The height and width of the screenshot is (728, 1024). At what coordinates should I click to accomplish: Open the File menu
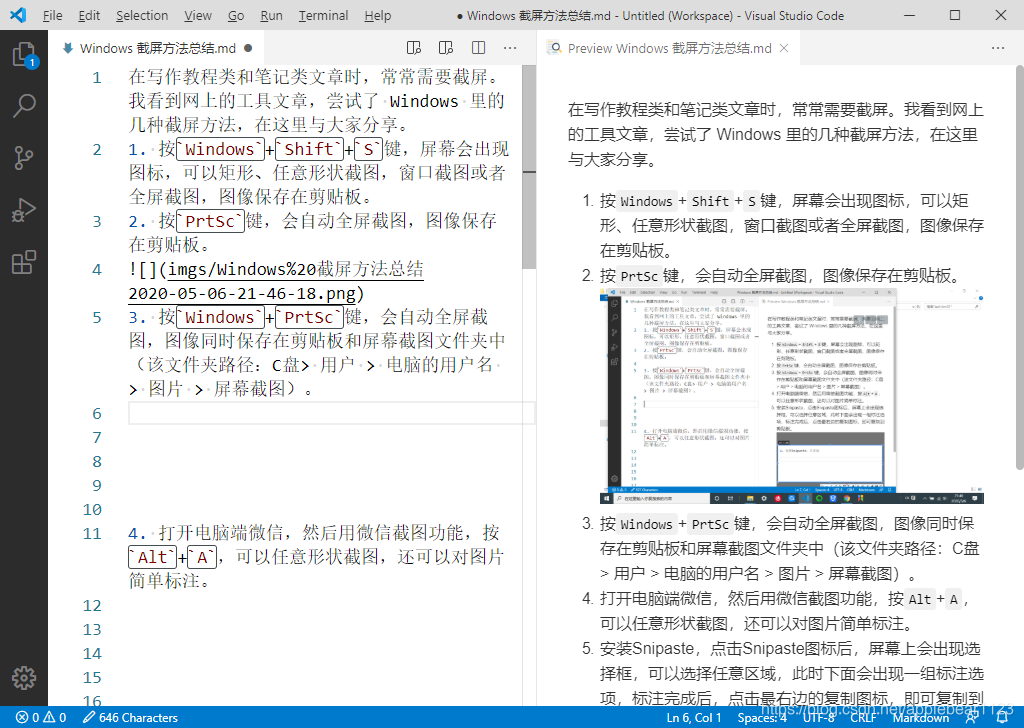tap(52, 15)
